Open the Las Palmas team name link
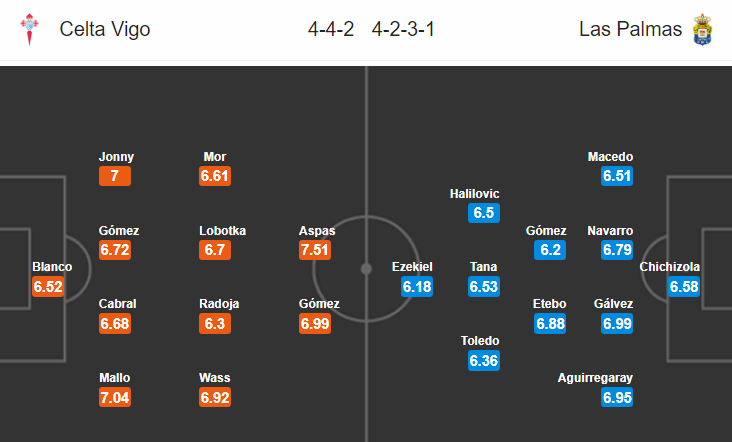 [630, 29]
